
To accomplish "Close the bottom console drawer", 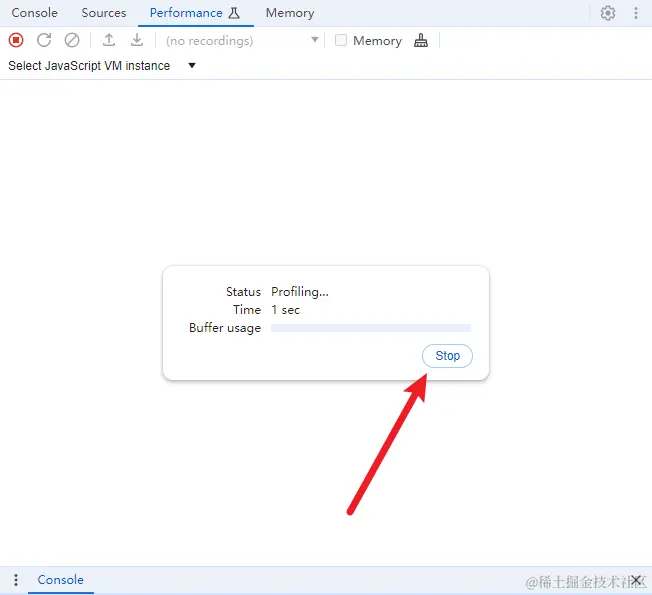I will coord(636,580).
